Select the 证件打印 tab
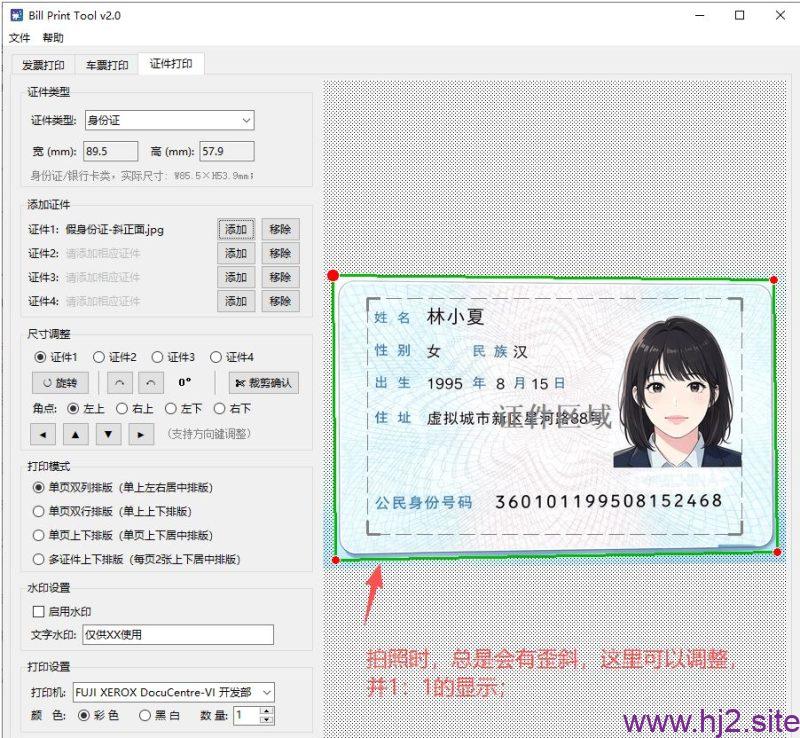 171,63
